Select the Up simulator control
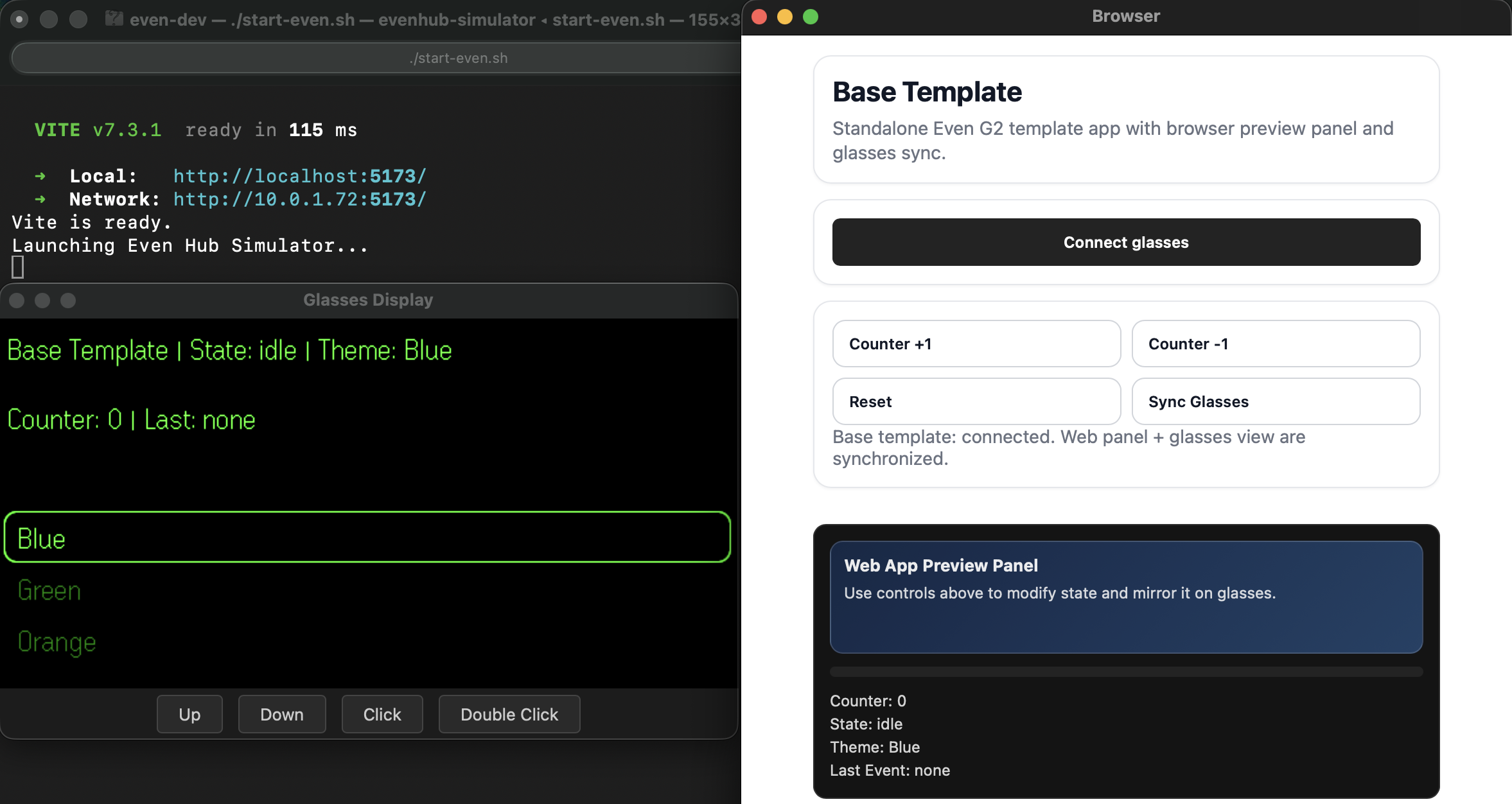 click(x=189, y=714)
